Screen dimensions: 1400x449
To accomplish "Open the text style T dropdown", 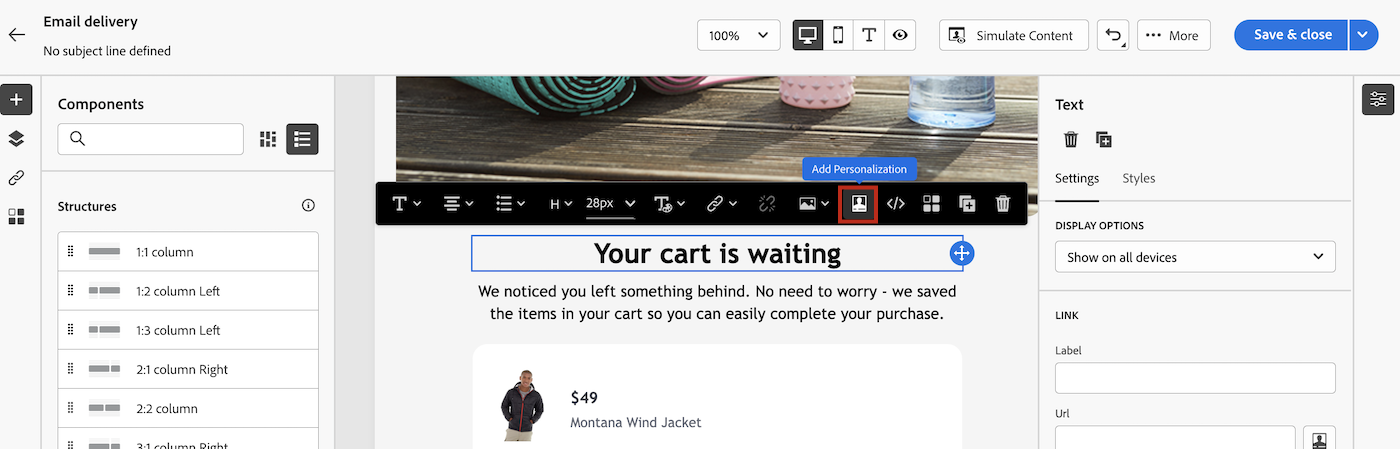I will [x=406, y=204].
